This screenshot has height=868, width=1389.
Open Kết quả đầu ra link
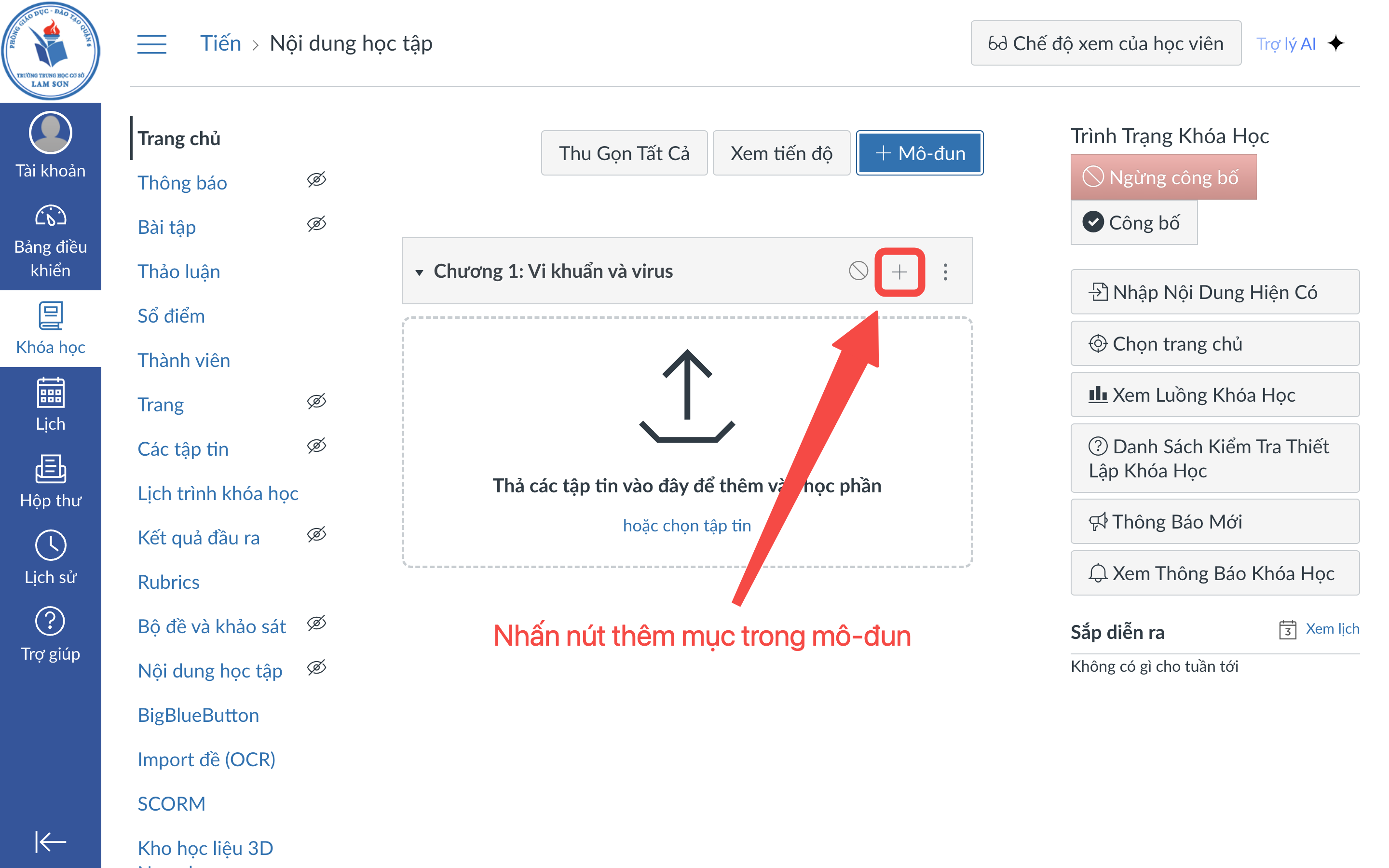click(199, 537)
